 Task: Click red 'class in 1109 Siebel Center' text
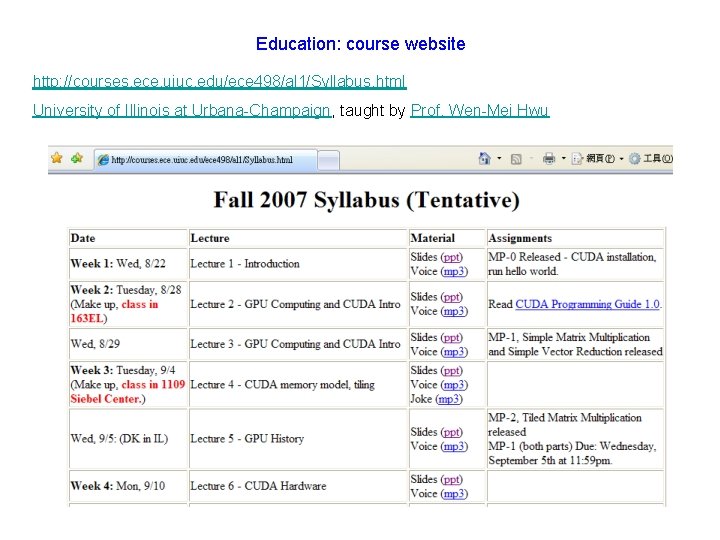click(x=128, y=392)
